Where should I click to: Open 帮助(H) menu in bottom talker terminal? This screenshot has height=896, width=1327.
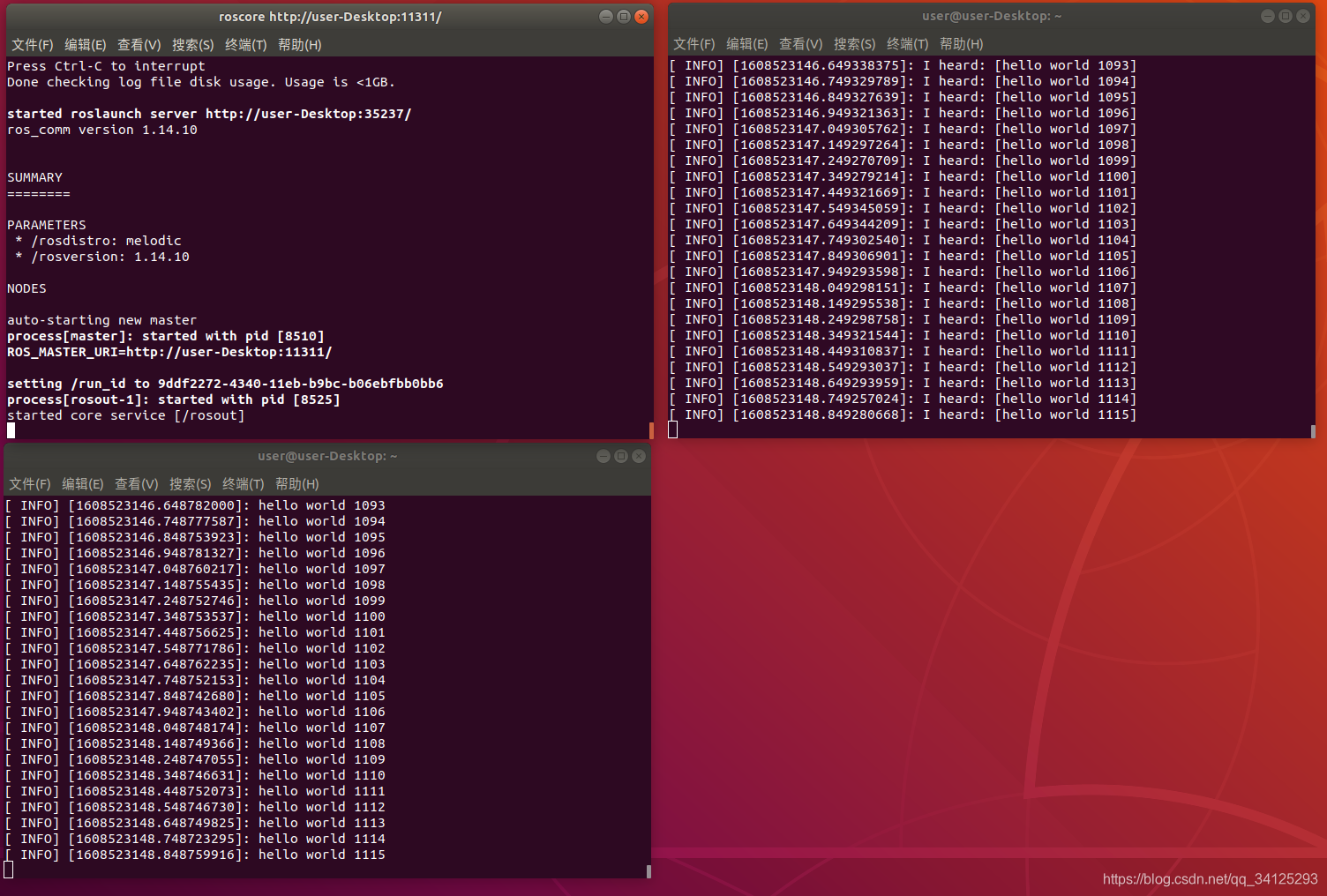tap(297, 484)
